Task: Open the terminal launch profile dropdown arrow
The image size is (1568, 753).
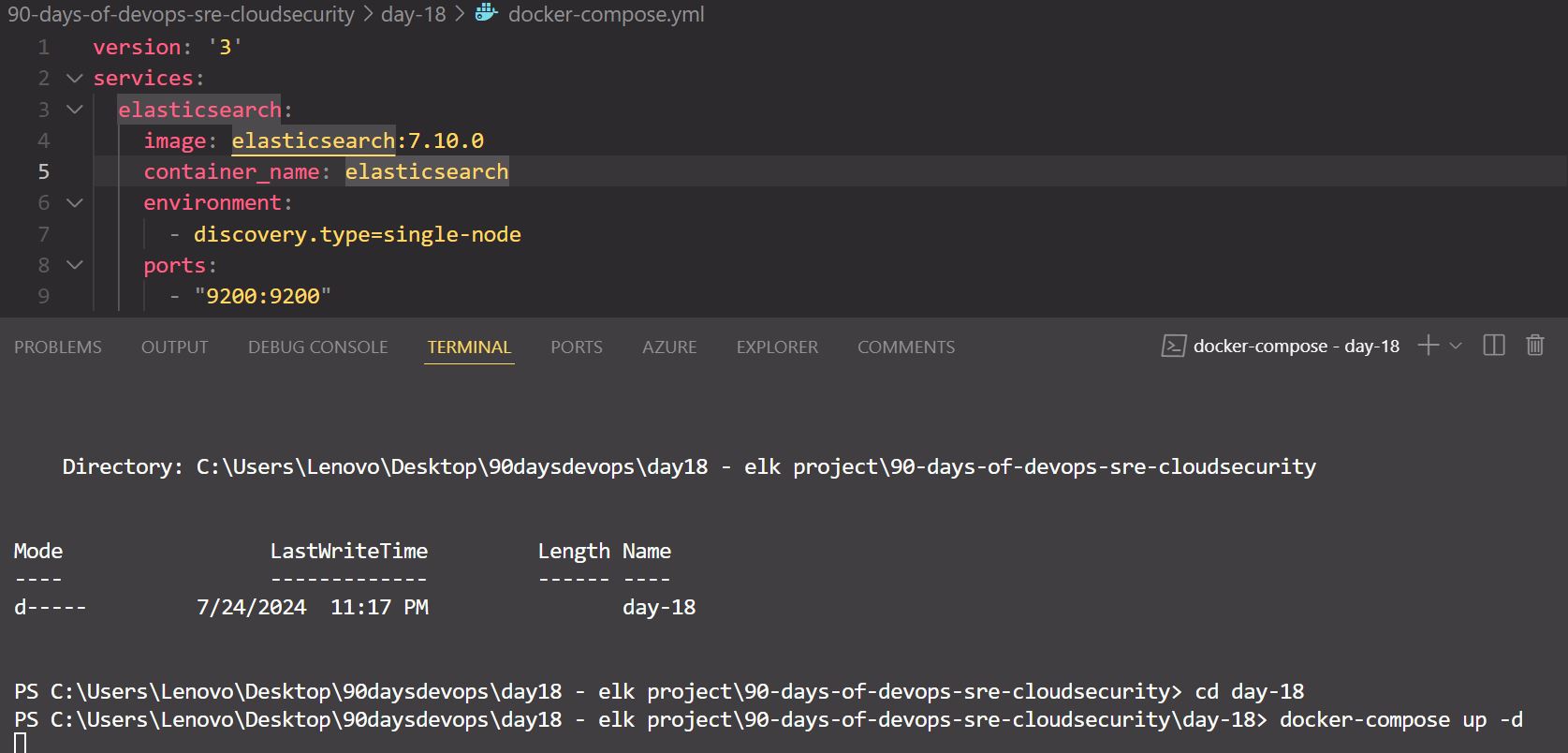Action: click(1455, 346)
